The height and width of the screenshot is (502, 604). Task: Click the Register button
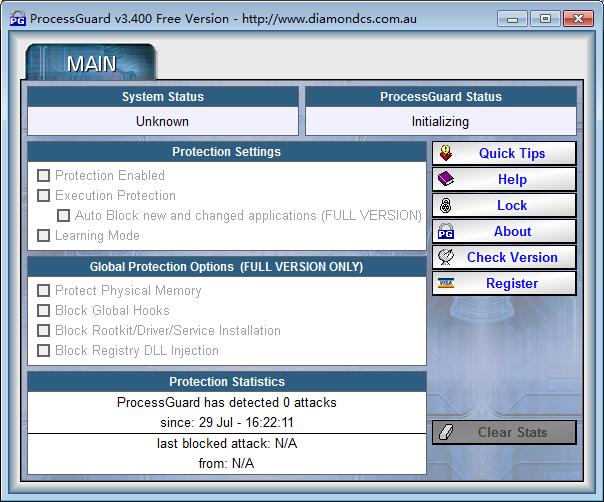tap(504, 283)
